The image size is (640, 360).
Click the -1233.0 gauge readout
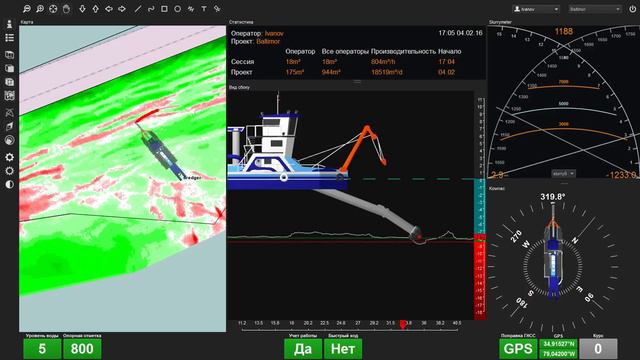coord(621,175)
